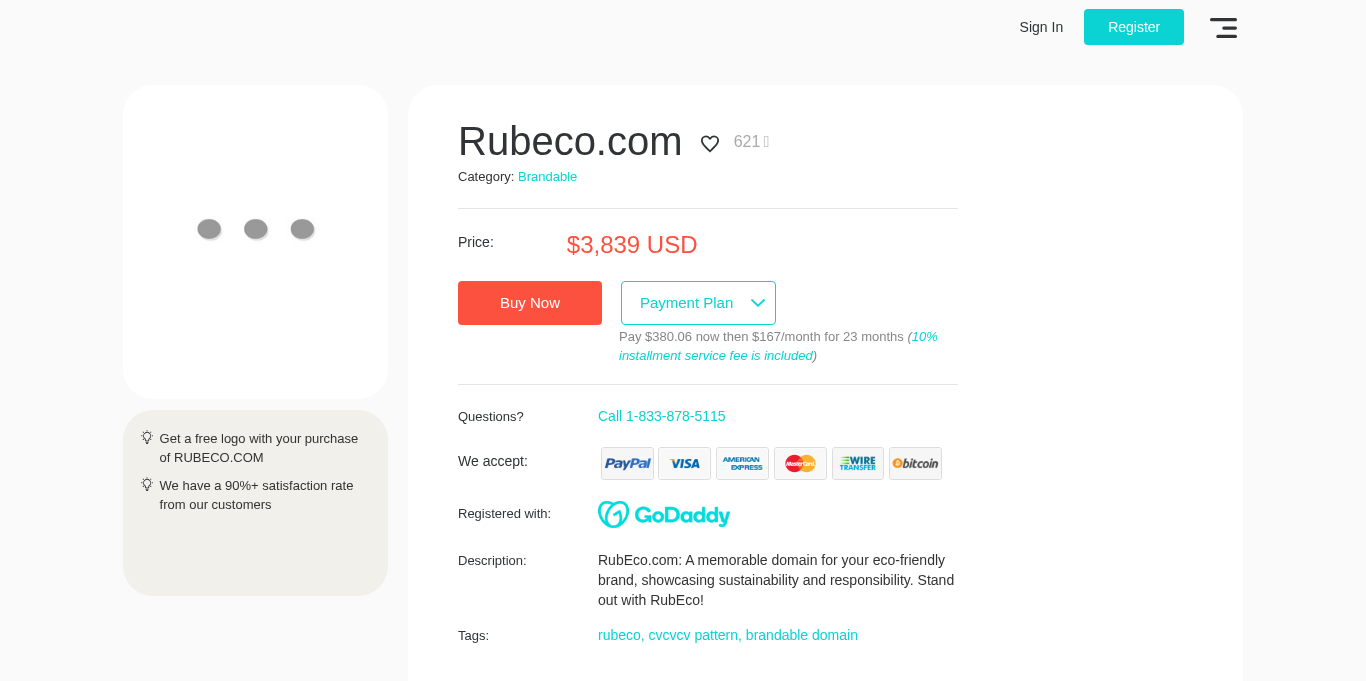Expand the Payment Plan dropdown
Viewport: 1366px width, 681px height.
pyautogui.click(x=698, y=303)
